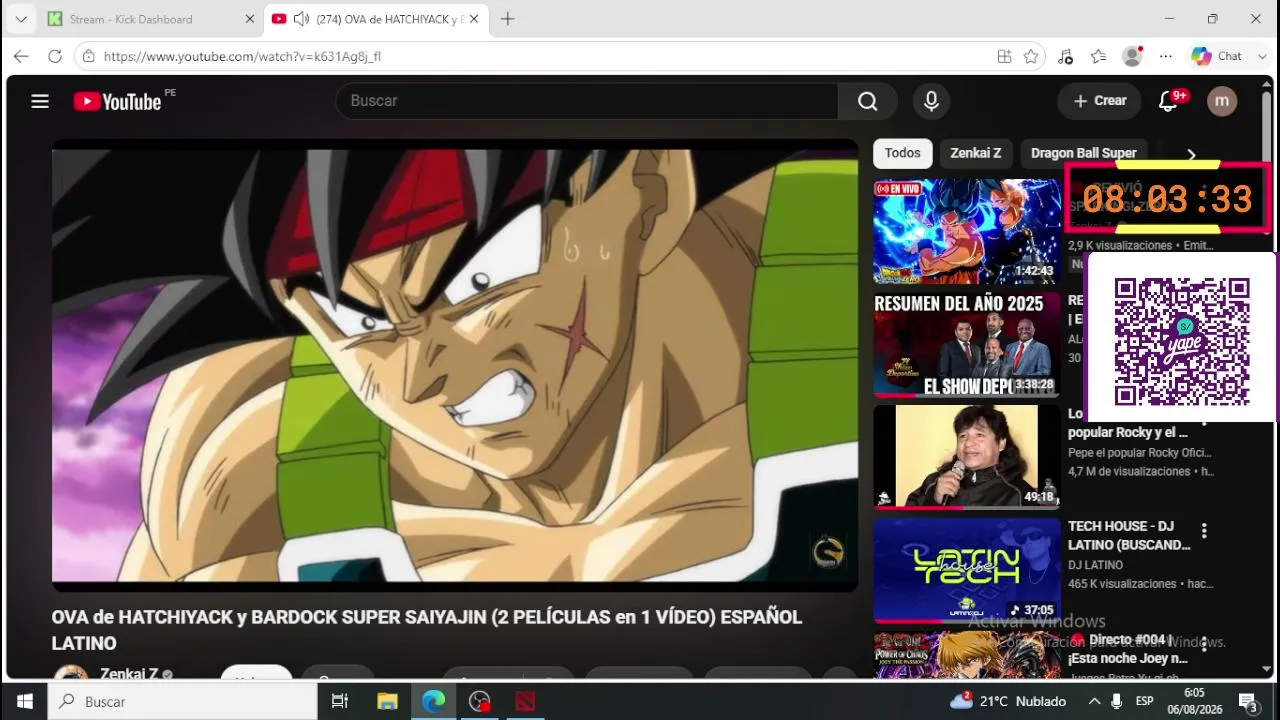The height and width of the screenshot is (720, 1280).
Task: Open the EN VIVO Goku thumbnail
Action: 967,232
